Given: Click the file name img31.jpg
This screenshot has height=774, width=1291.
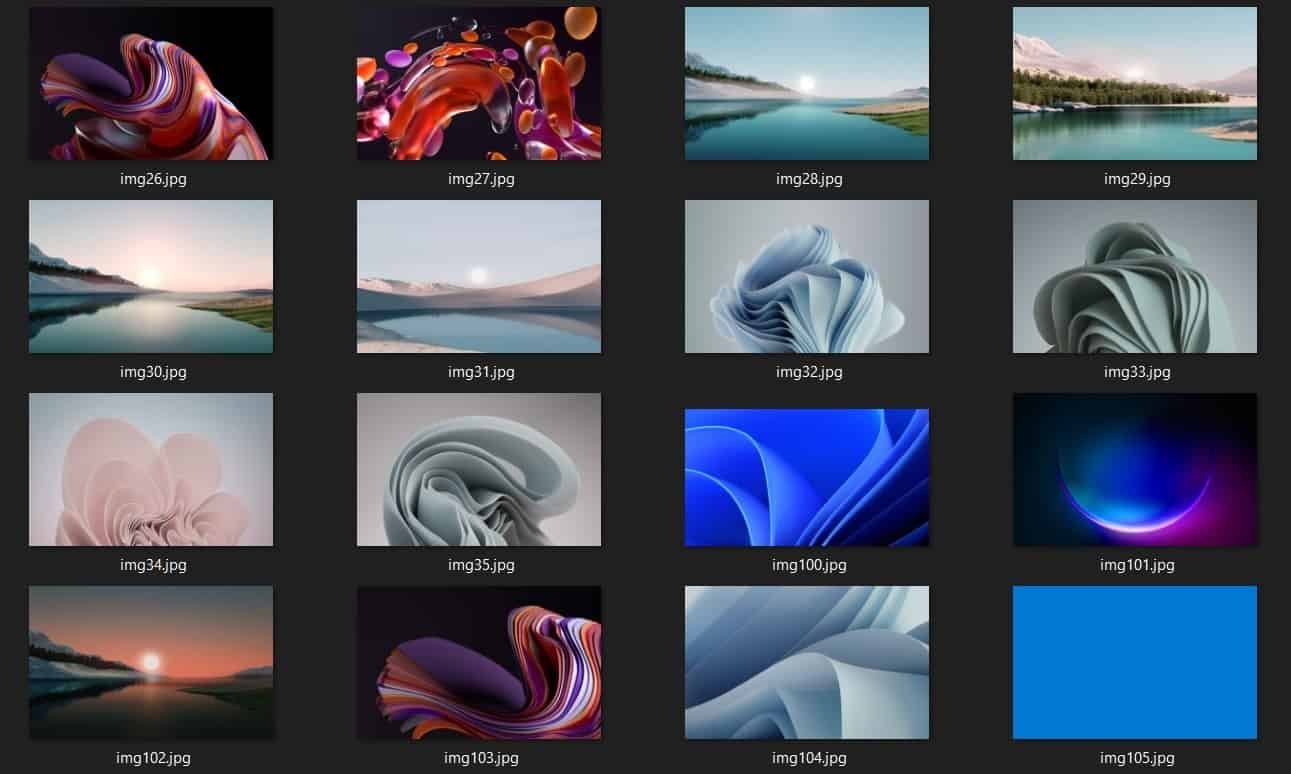Looking at the screenshot, I should pyautogui.click(x=481, y=372).
